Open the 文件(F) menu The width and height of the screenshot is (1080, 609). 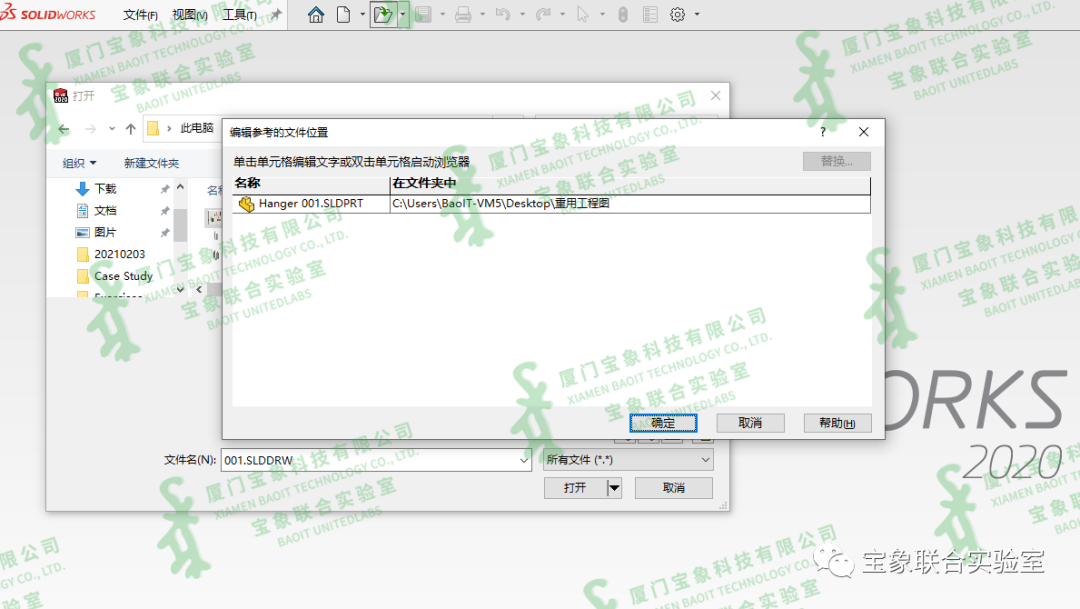coord(141,14)
